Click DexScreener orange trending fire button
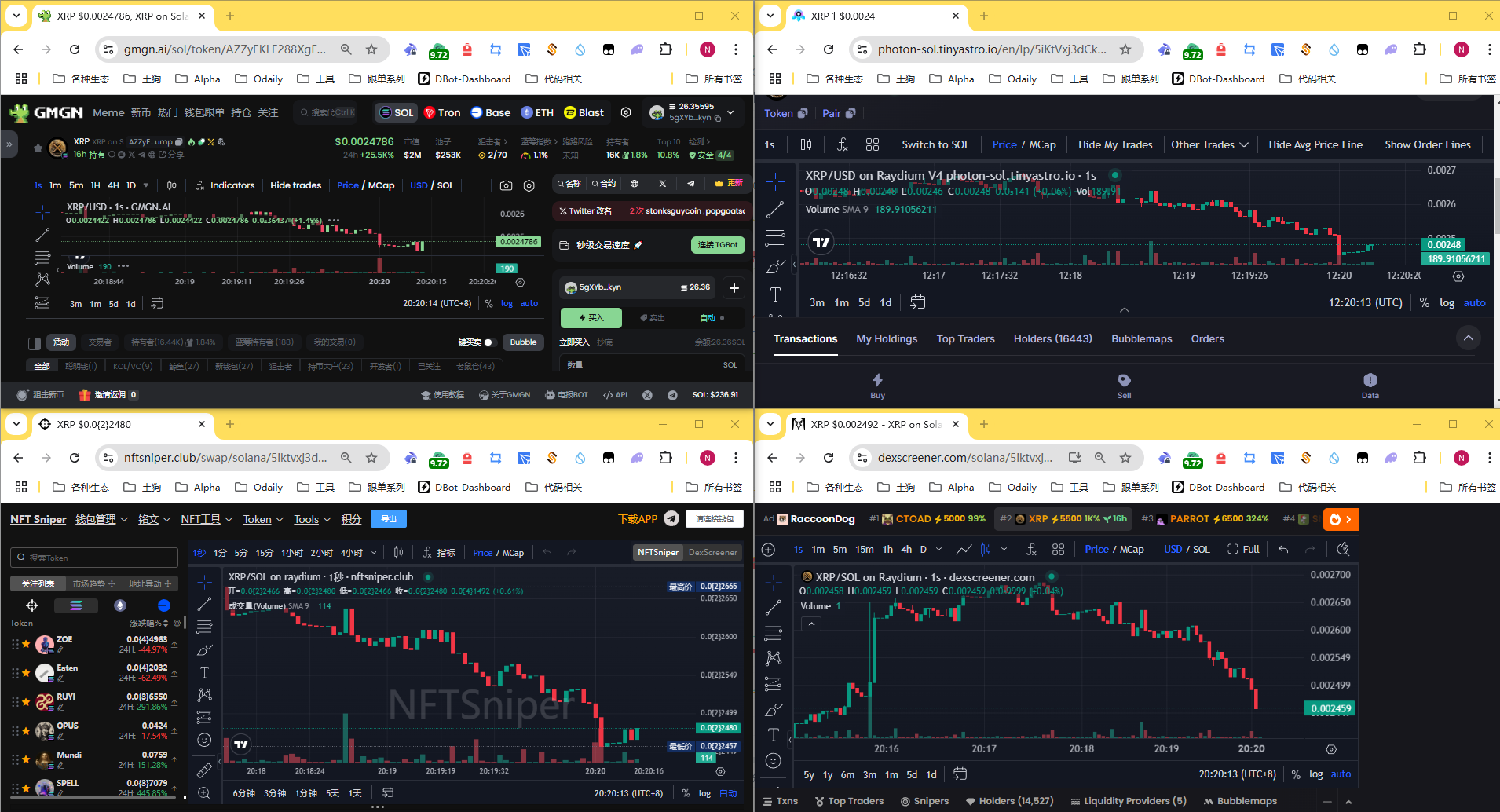This screenshot has height=812, width=1500. pyautogui.click(x=1341, y=519)
